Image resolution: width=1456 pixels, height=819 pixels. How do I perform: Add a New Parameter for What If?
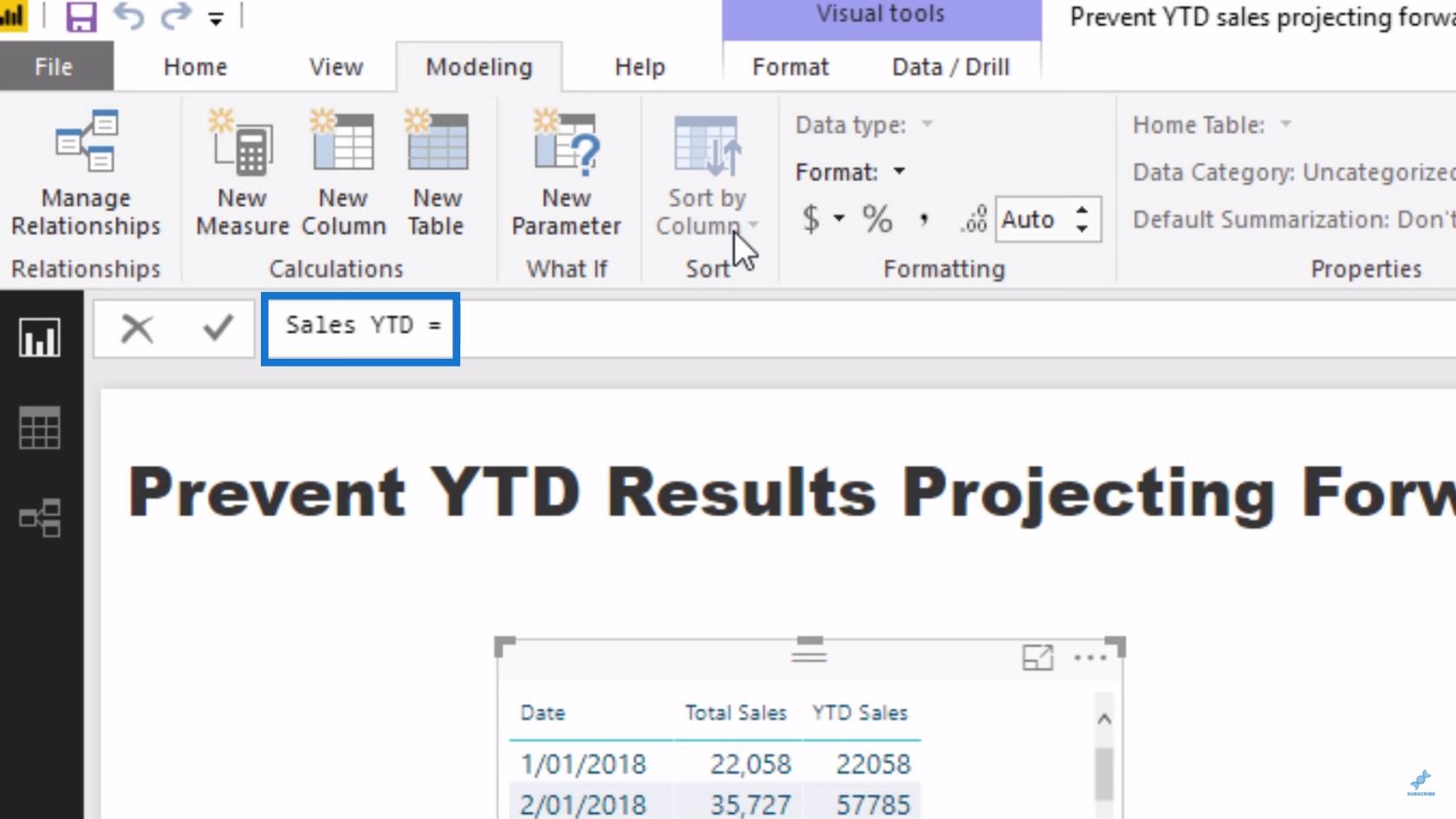[566, 173]
